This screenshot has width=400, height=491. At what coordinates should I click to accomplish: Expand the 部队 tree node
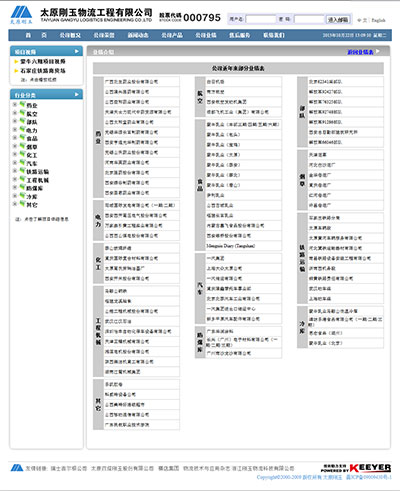click(x=15, y=121)
